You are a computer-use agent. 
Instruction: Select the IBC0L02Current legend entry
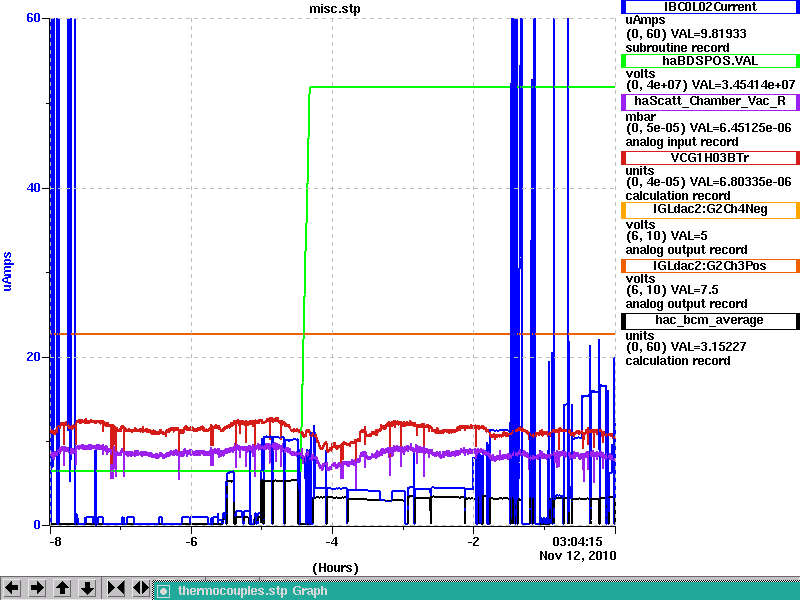click(710, 7)
